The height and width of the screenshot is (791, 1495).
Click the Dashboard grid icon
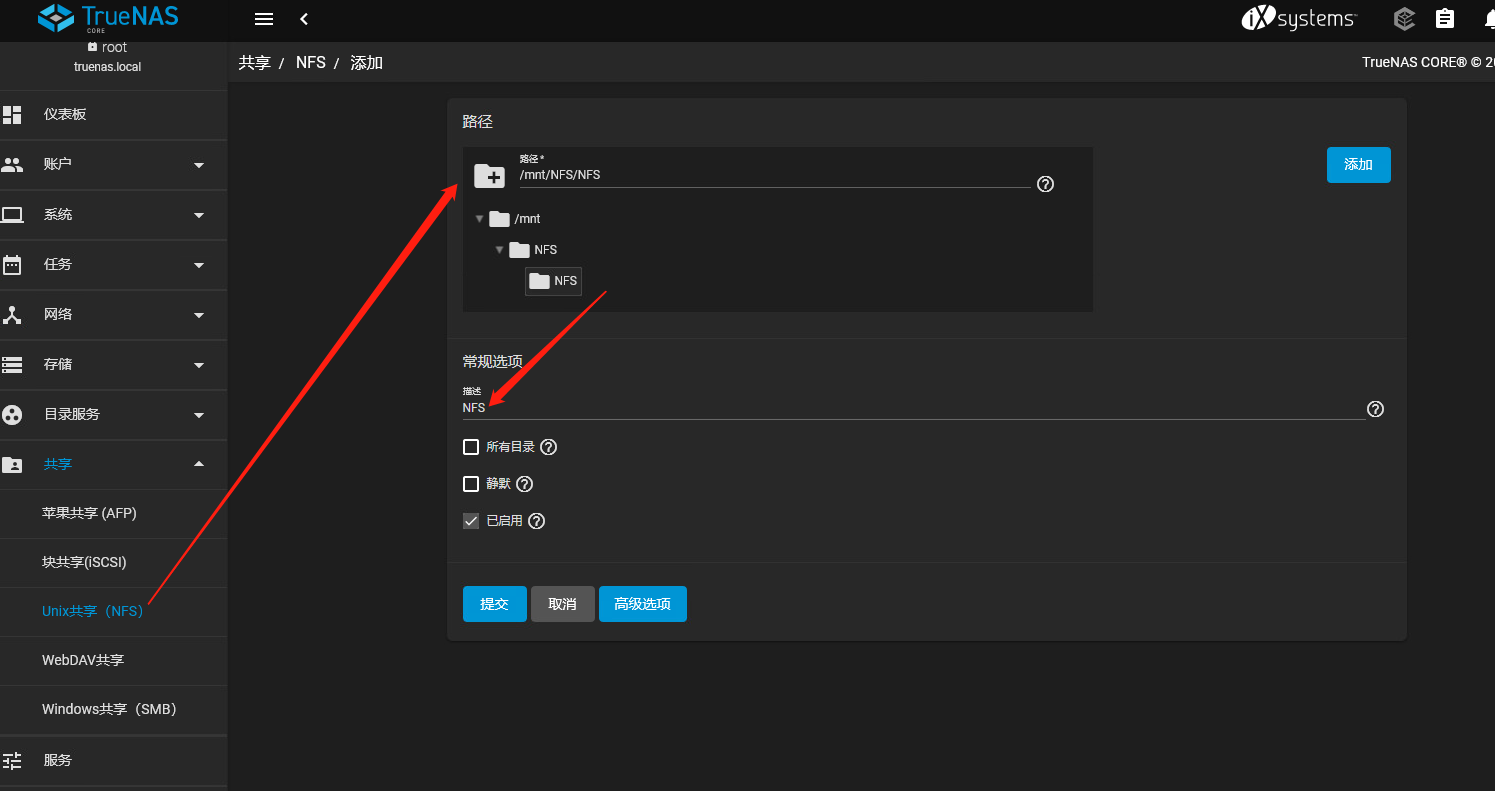click(12, 114)
